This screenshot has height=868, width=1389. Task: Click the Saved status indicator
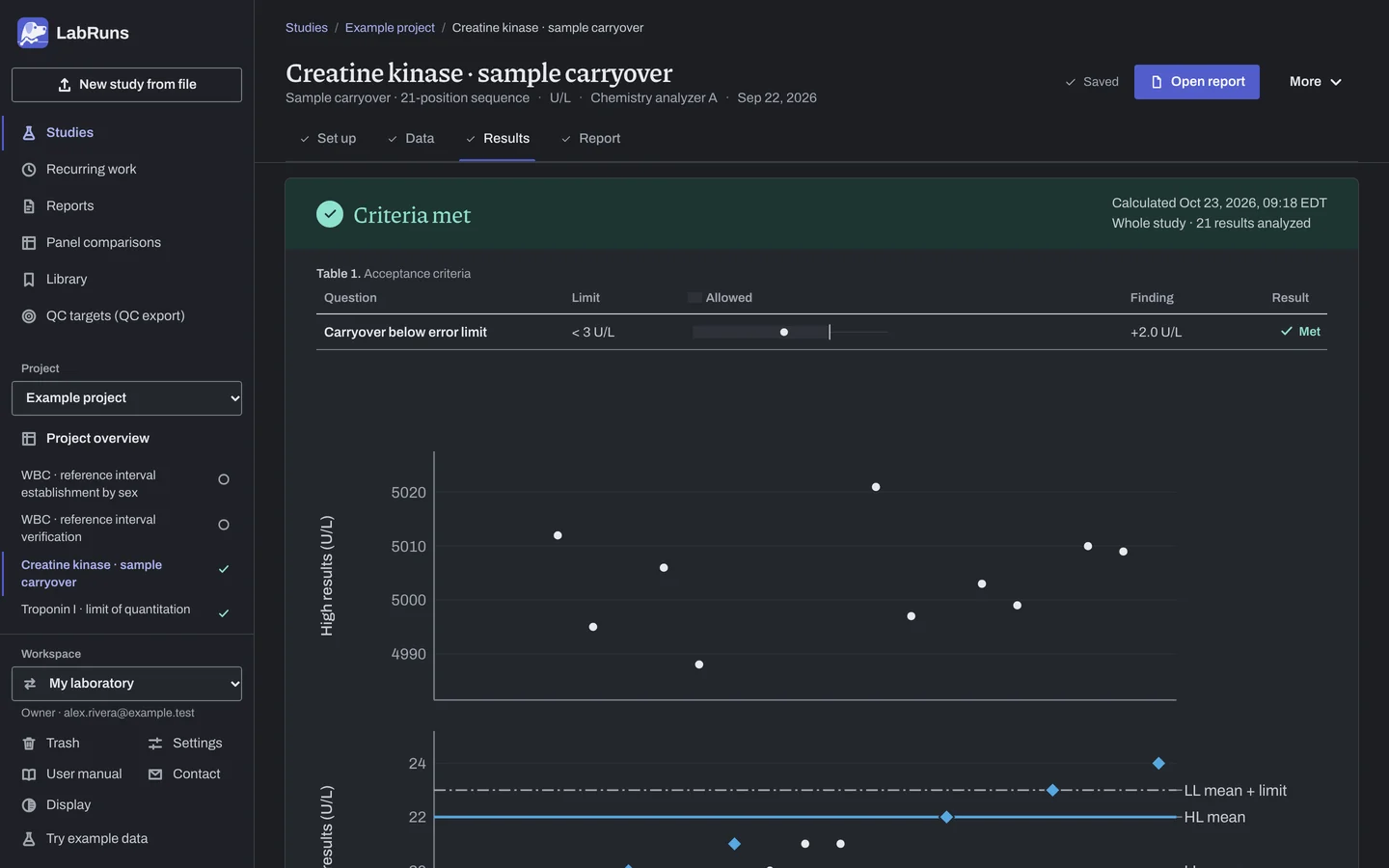coord(1092,82)
